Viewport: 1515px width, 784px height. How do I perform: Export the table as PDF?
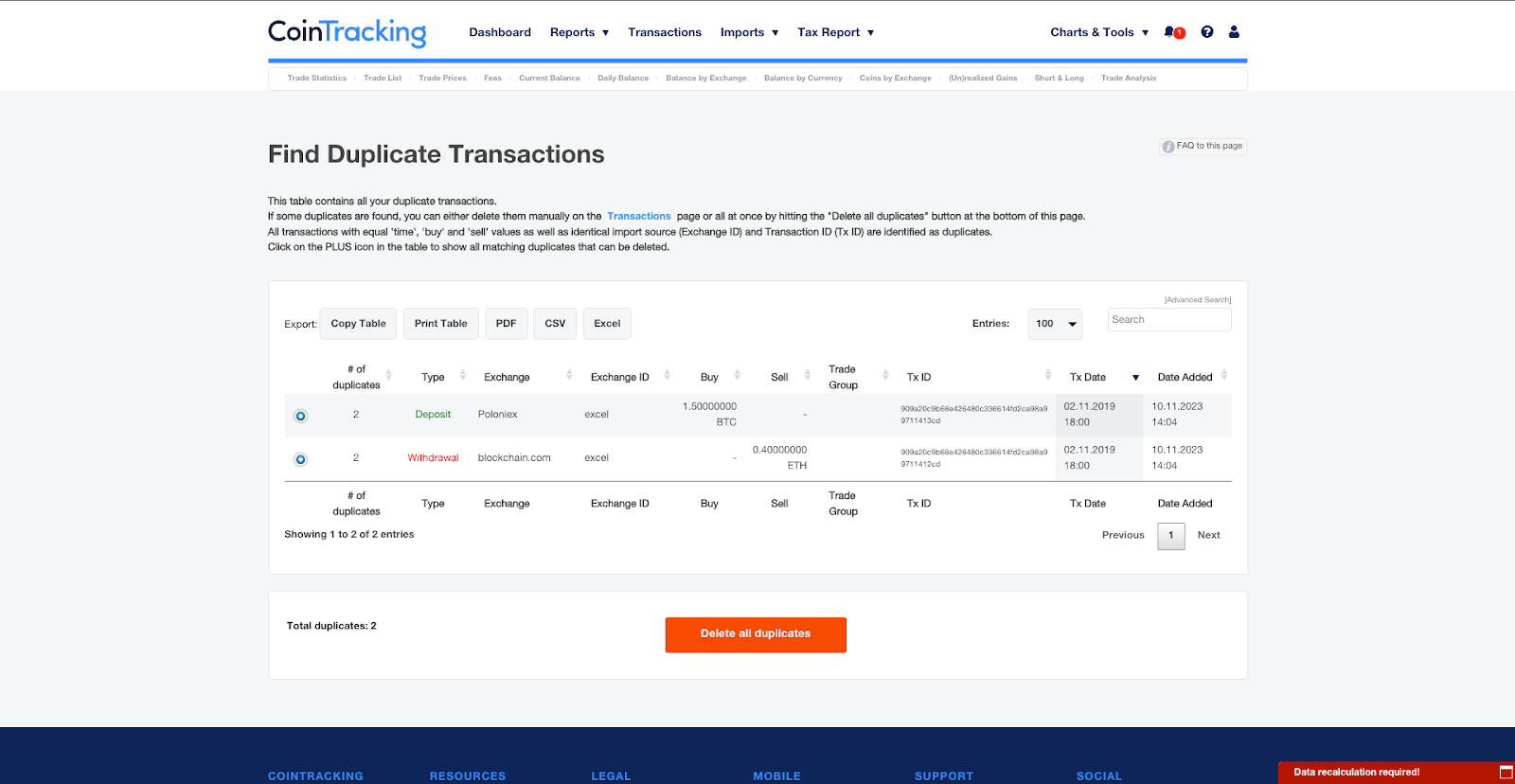(506, 324)
